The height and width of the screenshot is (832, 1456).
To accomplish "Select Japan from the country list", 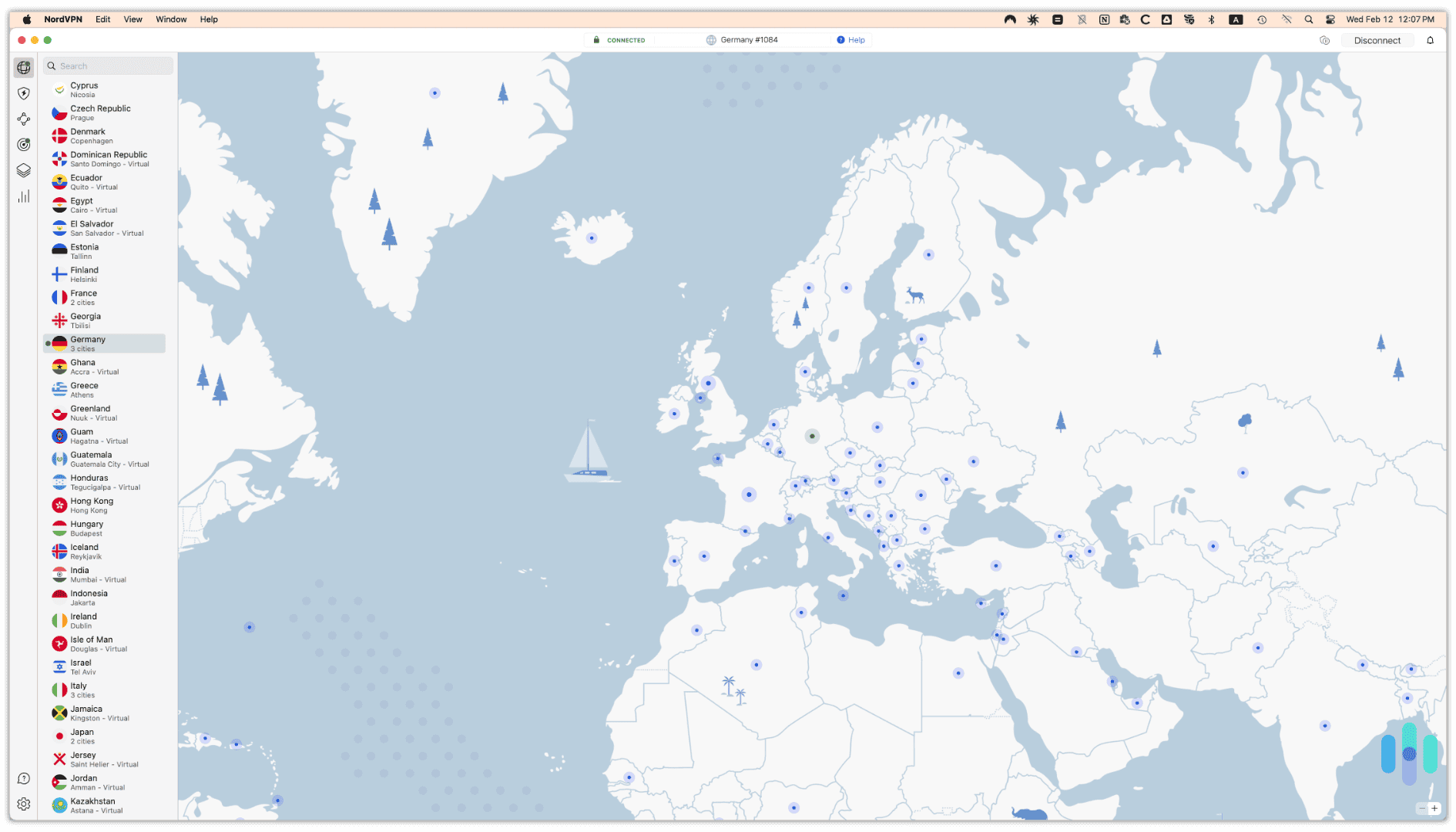I will [x=104, y=736].
